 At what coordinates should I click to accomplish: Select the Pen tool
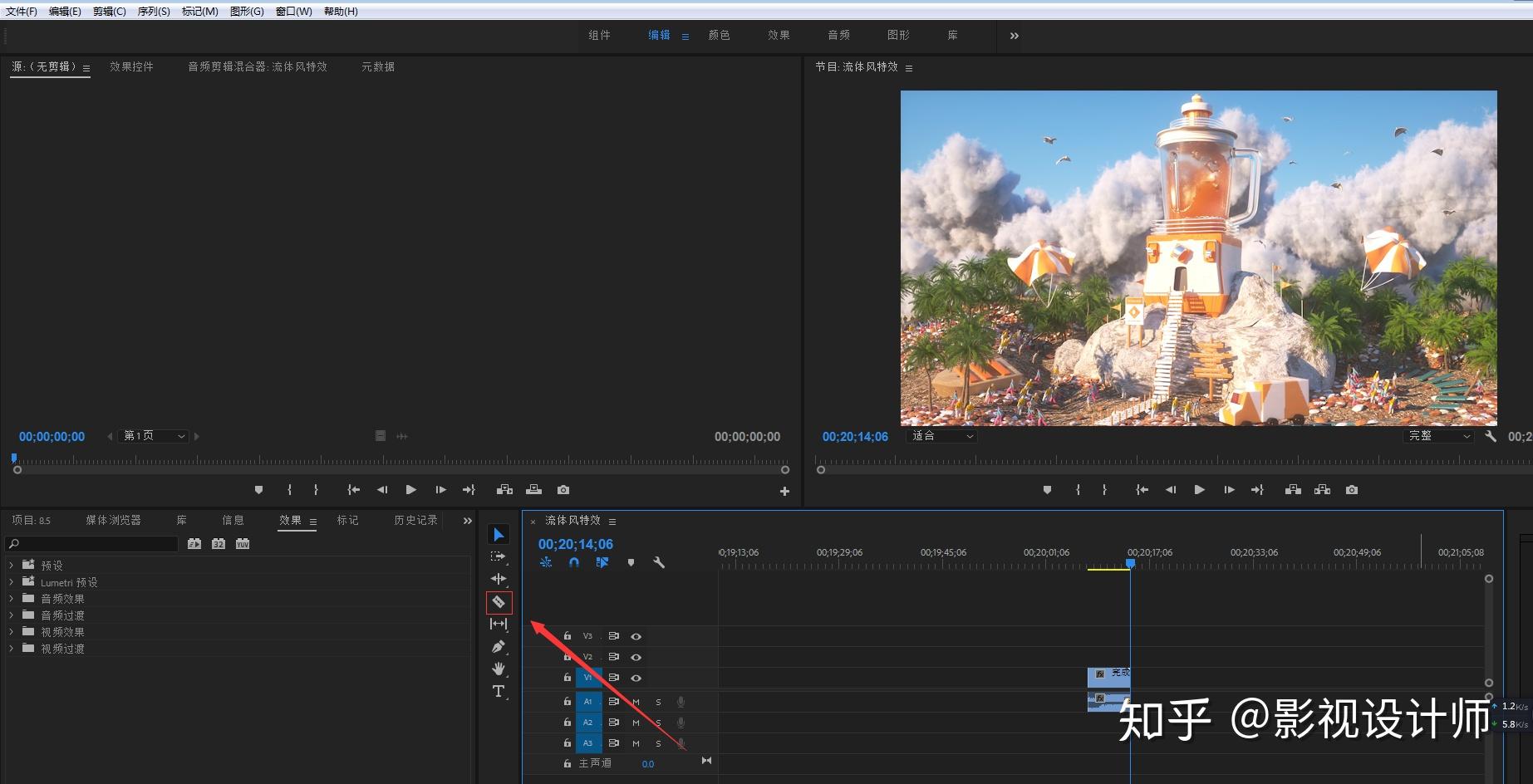coord(499,646)
